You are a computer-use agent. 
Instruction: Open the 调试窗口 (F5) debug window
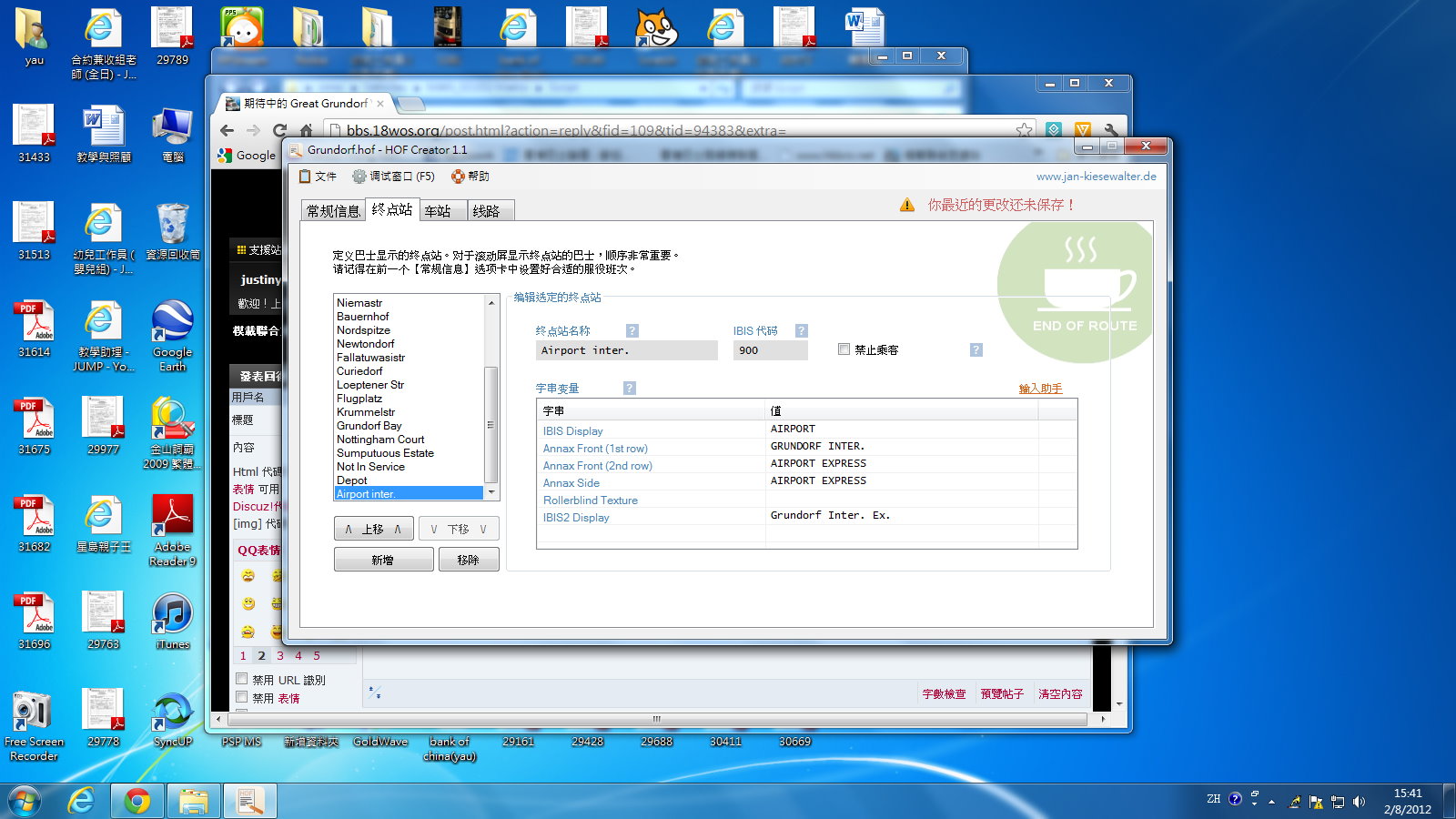[x=393, y=177]
